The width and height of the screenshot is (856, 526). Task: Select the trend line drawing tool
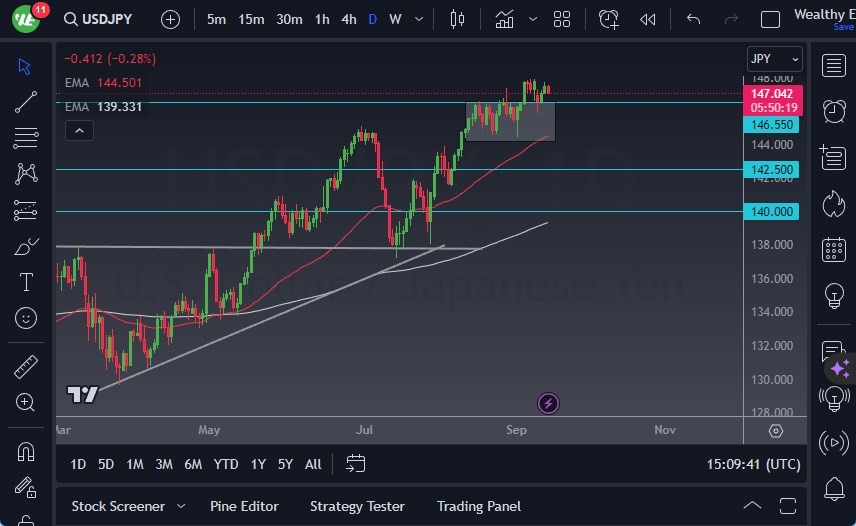(26, 101)
